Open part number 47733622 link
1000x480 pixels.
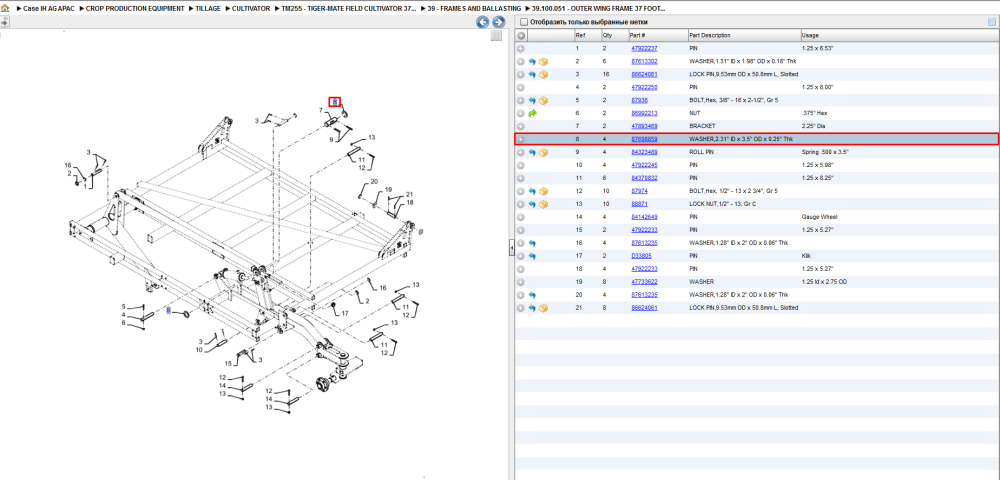[644, 282]
